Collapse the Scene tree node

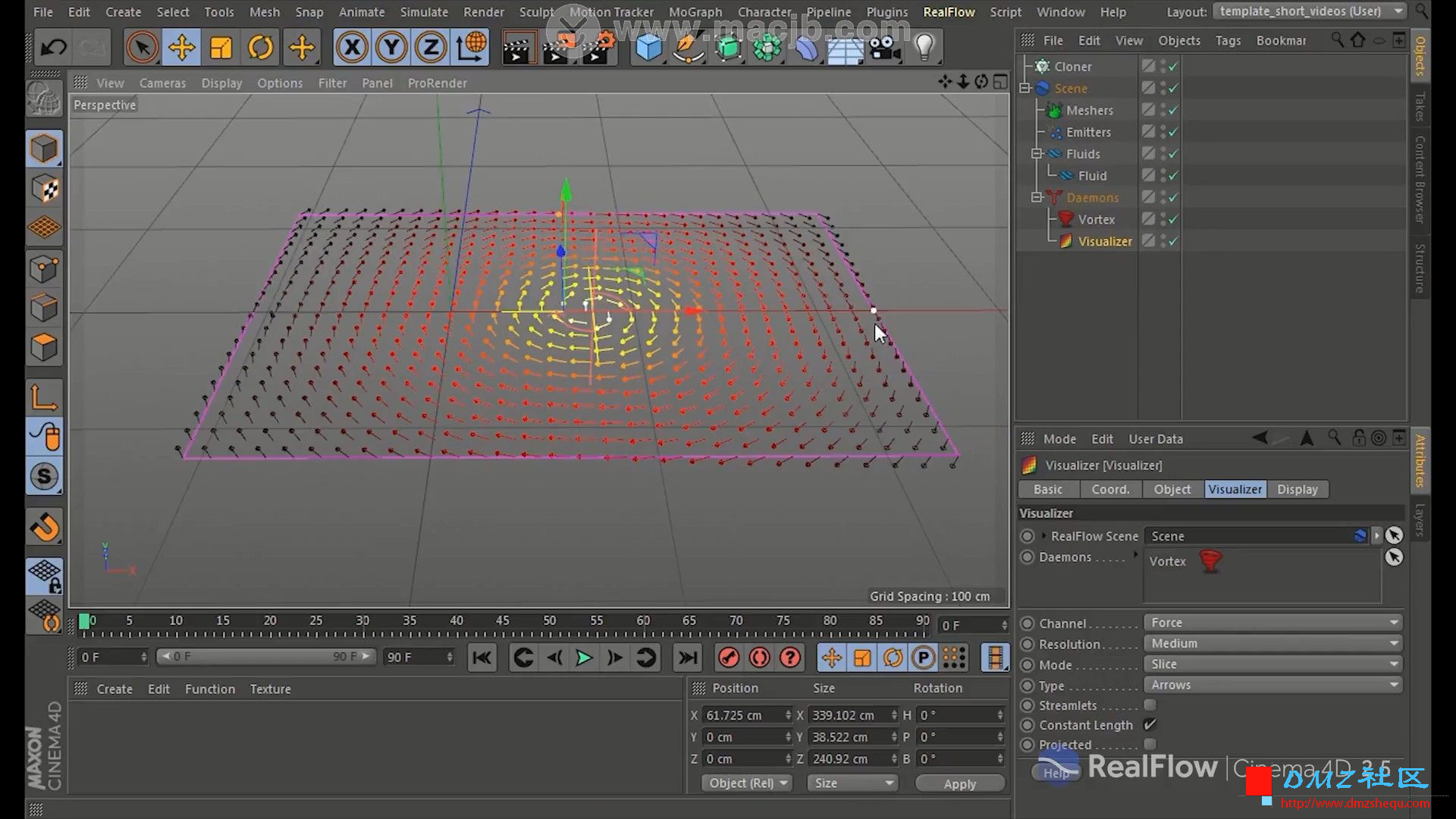1025,88
